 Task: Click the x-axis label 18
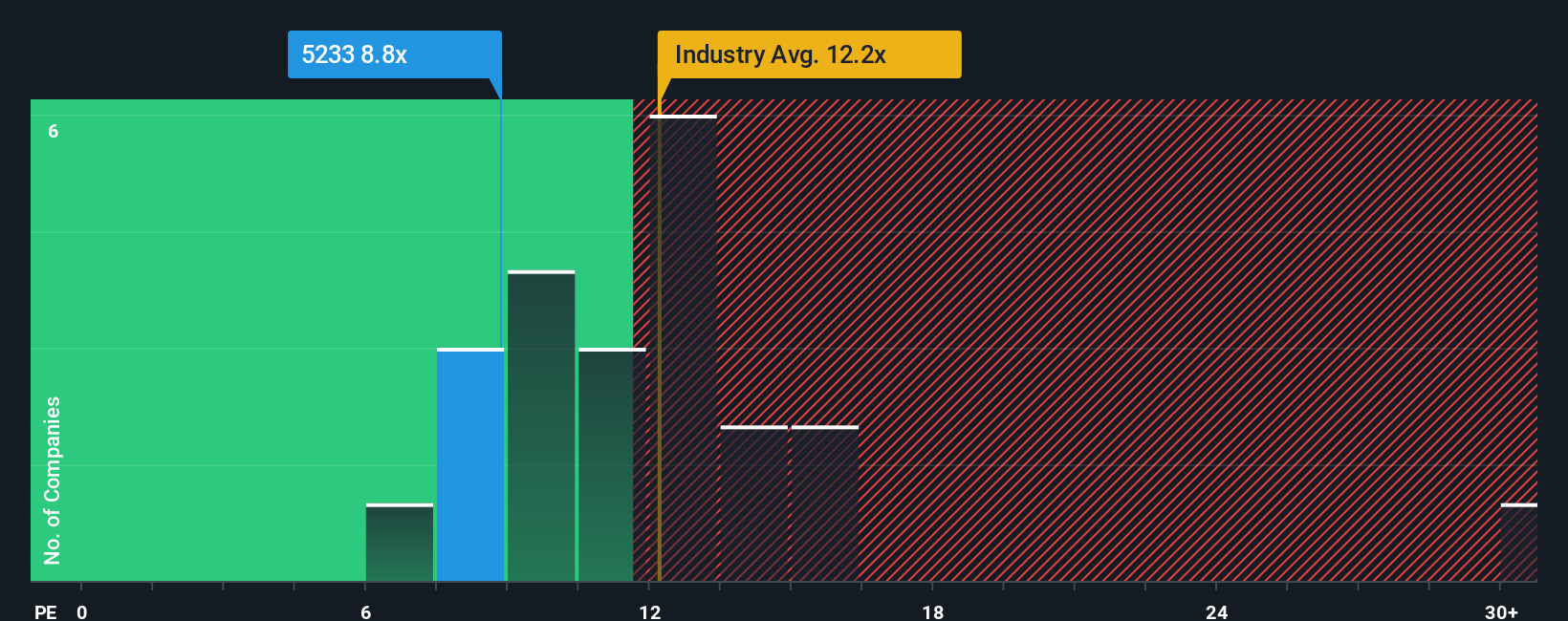pyautogui.click(x=933, y=611)
